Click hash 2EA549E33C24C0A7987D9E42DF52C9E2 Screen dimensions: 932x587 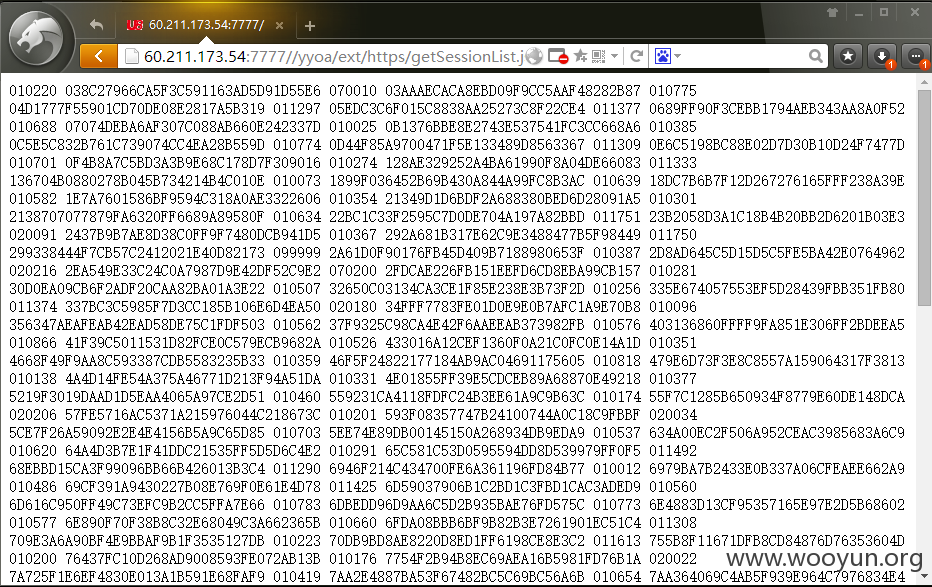[x=193, y=271]
